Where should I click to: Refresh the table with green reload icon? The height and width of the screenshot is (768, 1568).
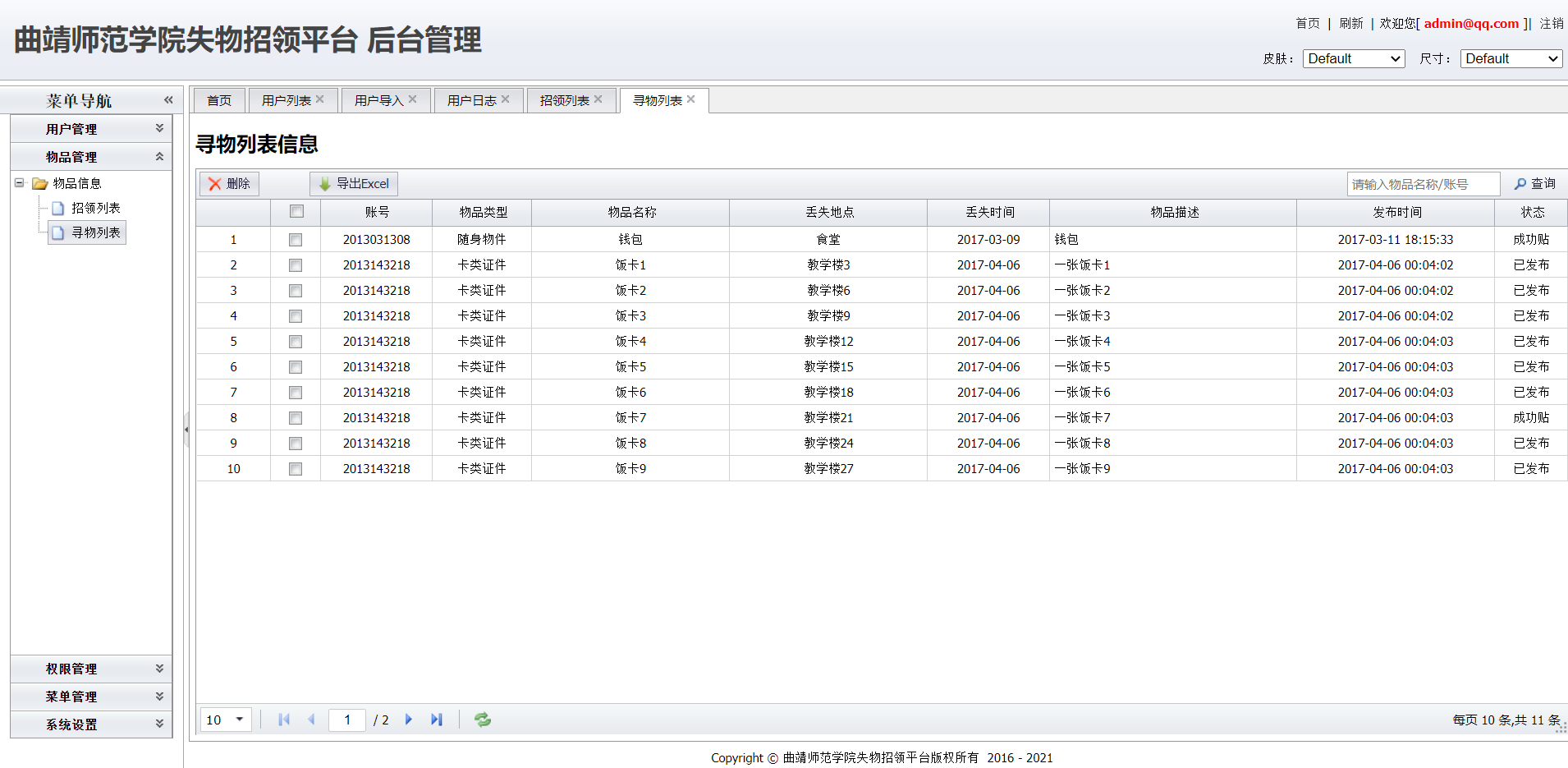tap(483, 720)
